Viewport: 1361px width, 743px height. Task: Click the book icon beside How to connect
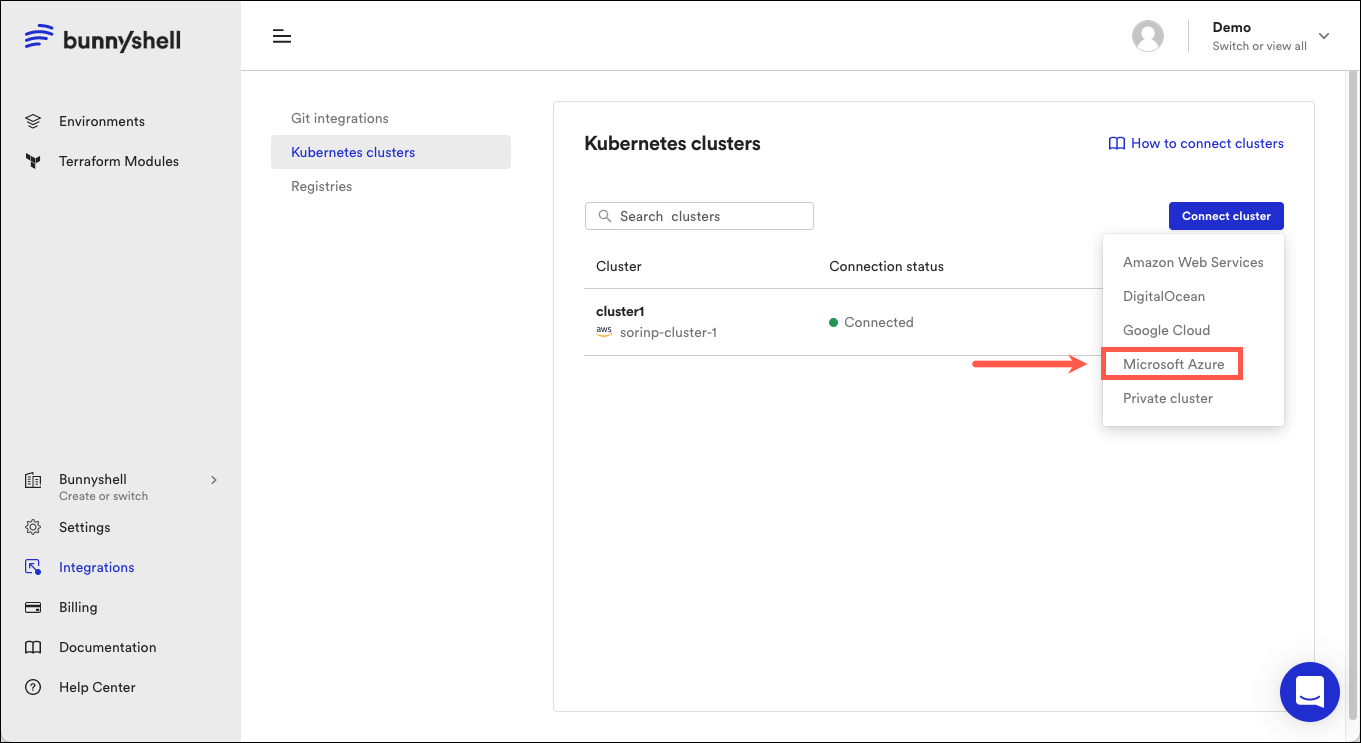click(x=1117, y=144)
